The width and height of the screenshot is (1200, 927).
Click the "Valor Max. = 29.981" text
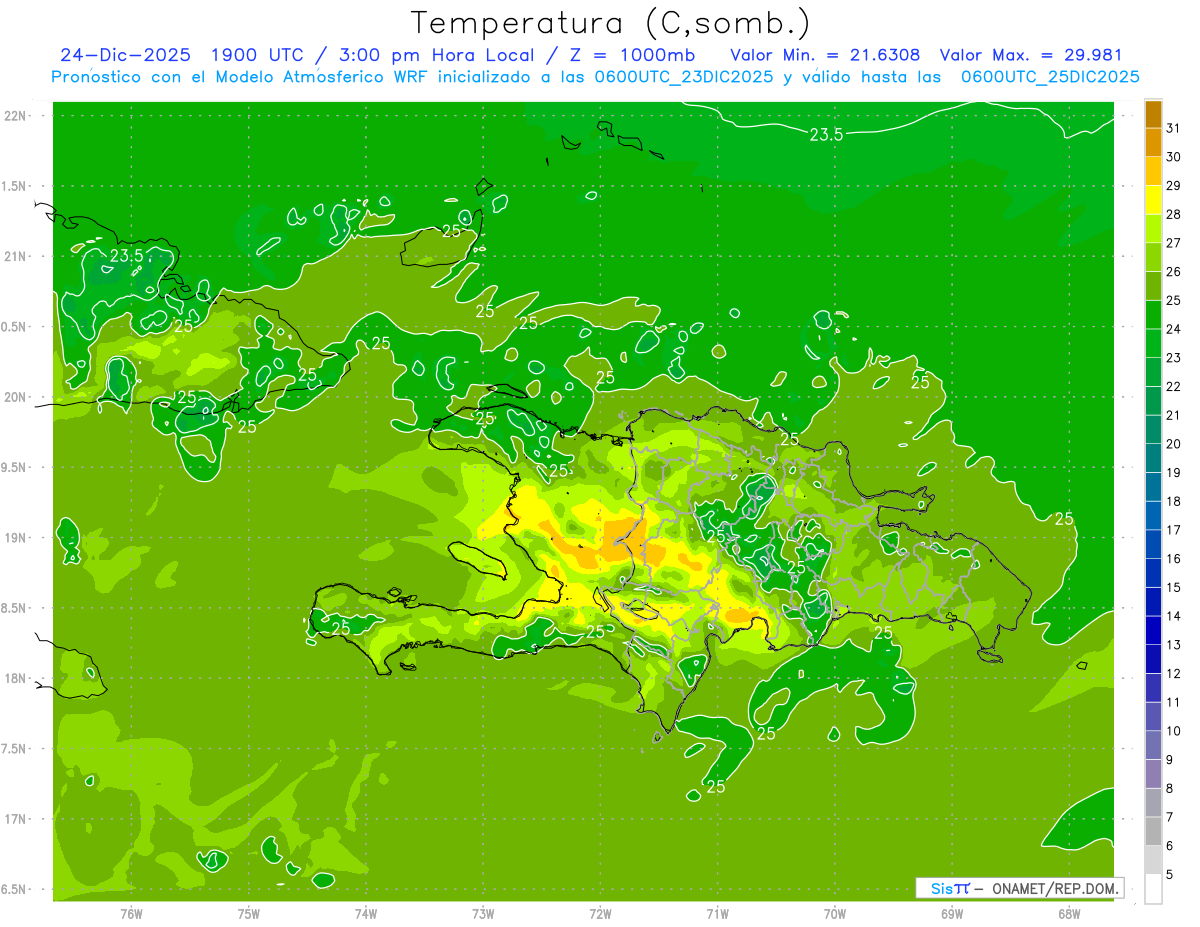tap(1031, 54)
